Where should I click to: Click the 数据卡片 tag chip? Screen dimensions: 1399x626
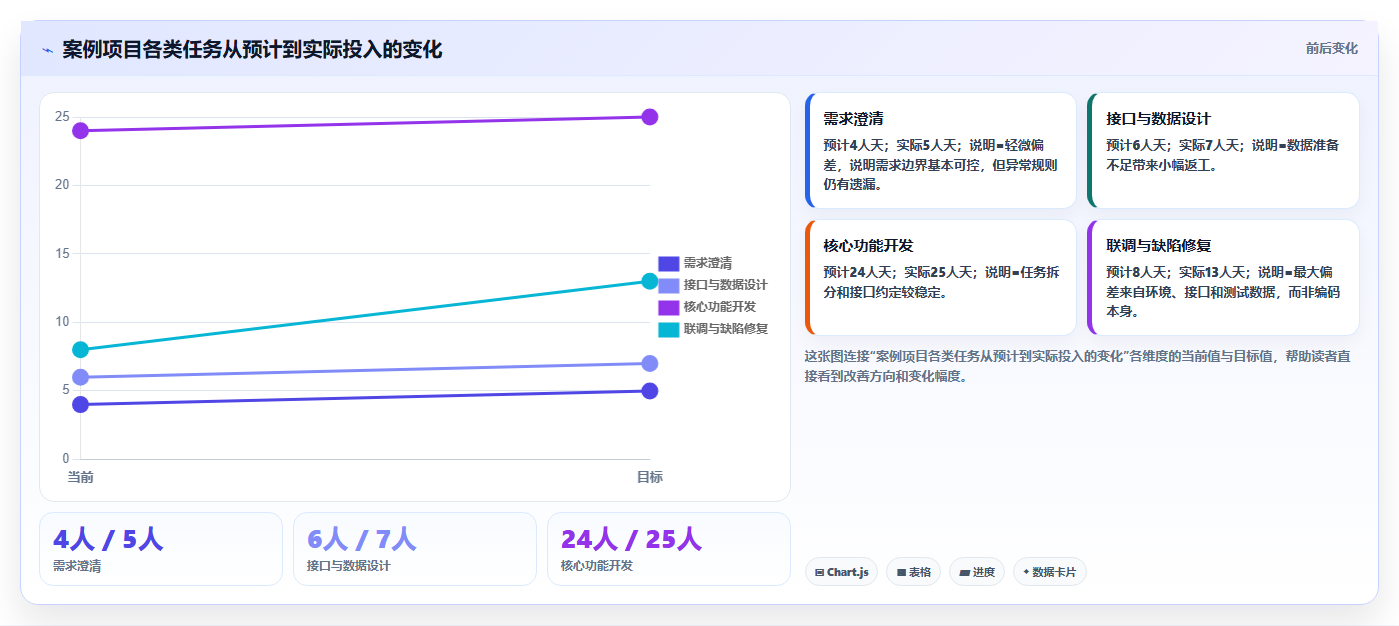(x=1050, y=572)
